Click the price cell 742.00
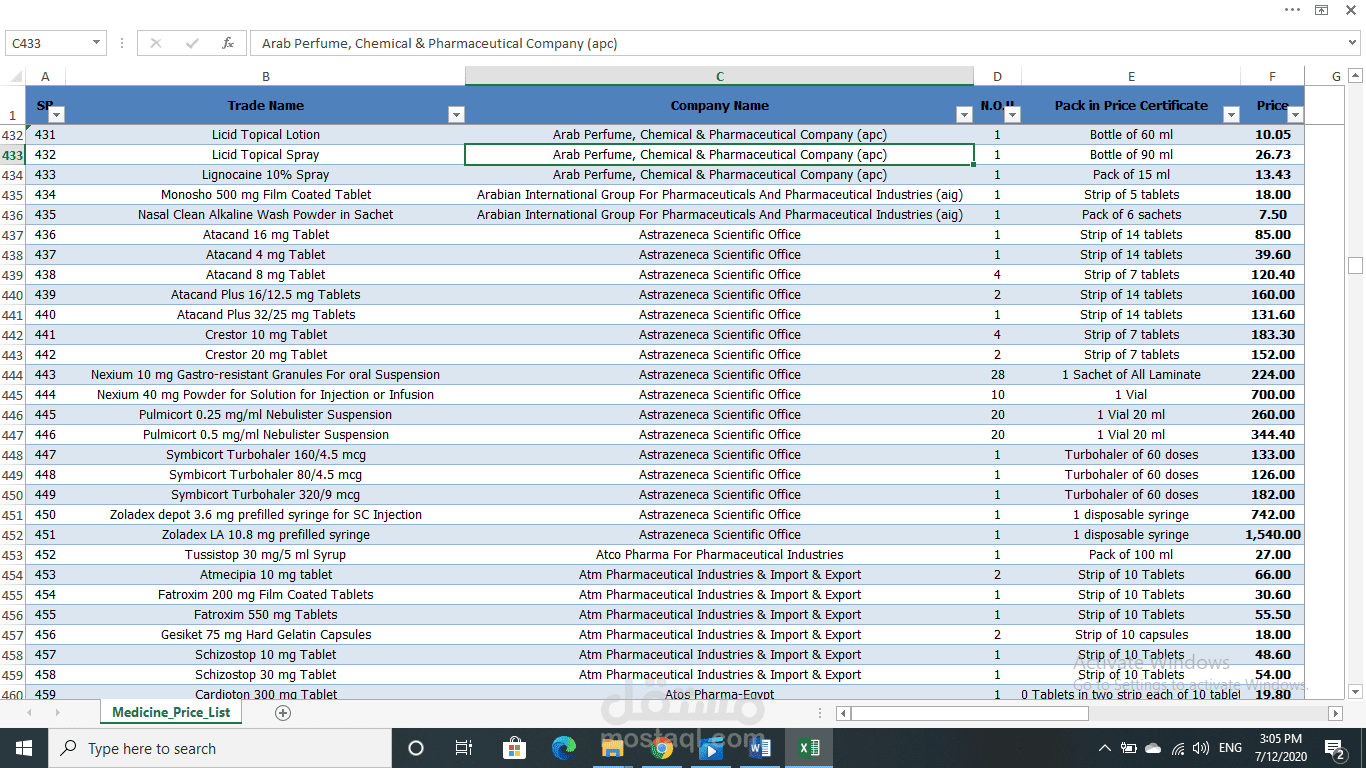Viewport: 1366px width, 768px height. [1273, 515]
